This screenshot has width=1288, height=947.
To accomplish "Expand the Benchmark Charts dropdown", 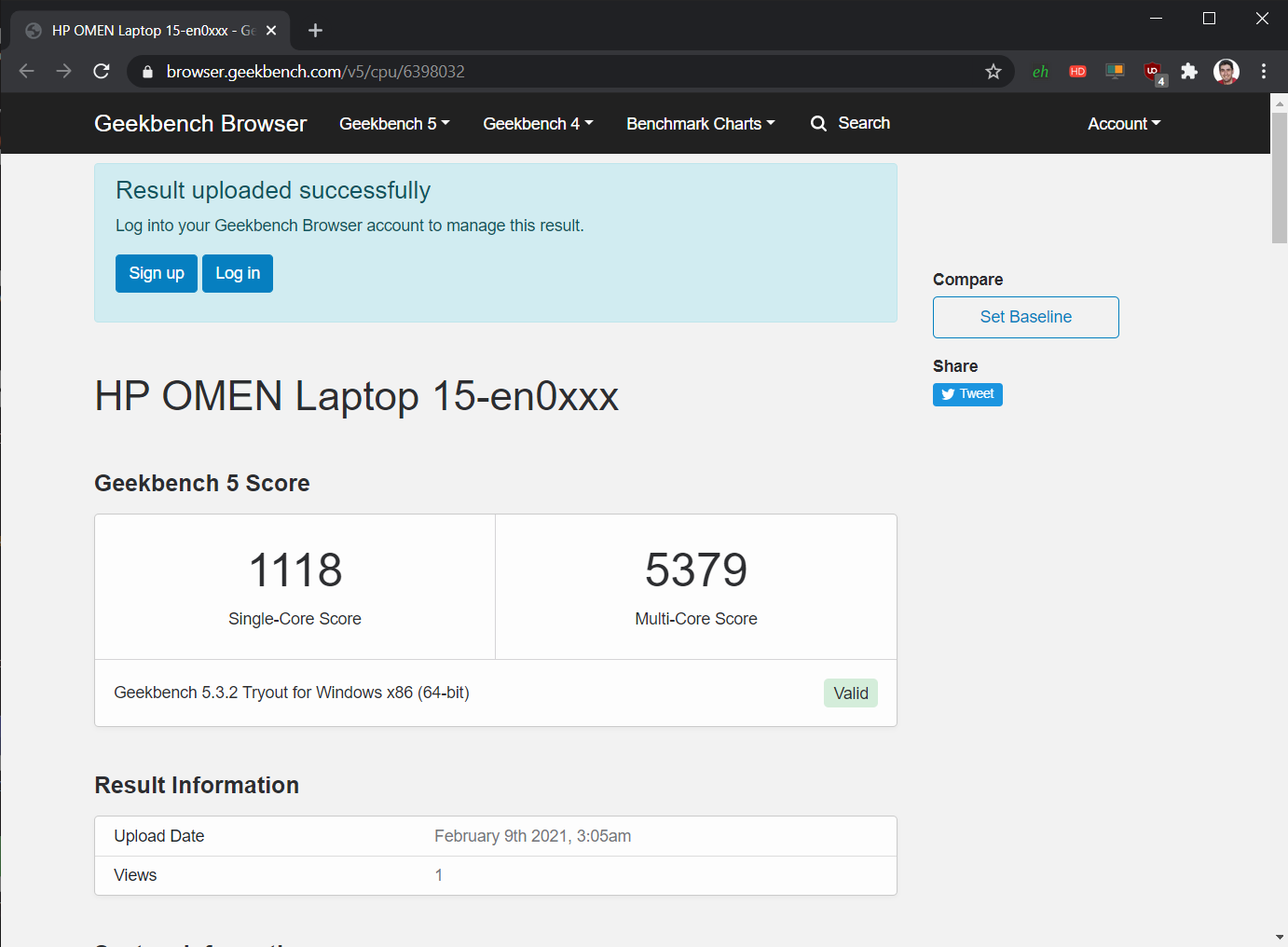I will coord(701,124).
